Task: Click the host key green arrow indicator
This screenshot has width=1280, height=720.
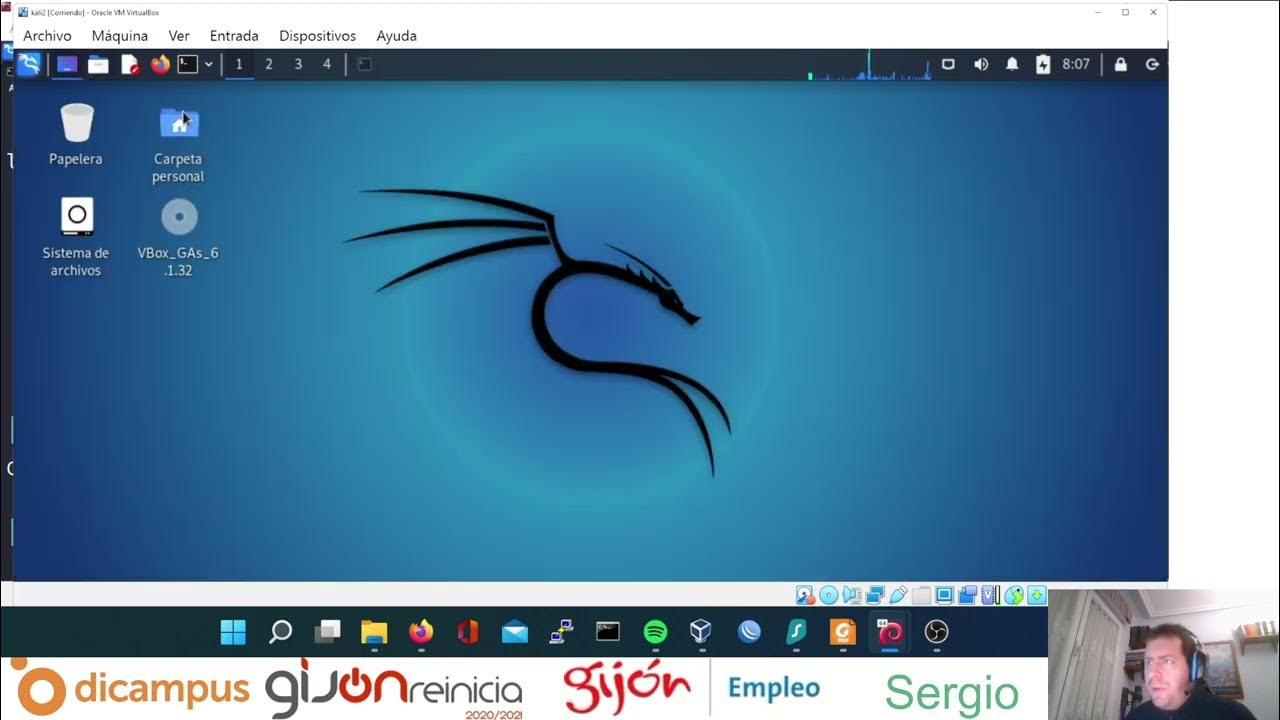Action: (x=1037, y=595)
